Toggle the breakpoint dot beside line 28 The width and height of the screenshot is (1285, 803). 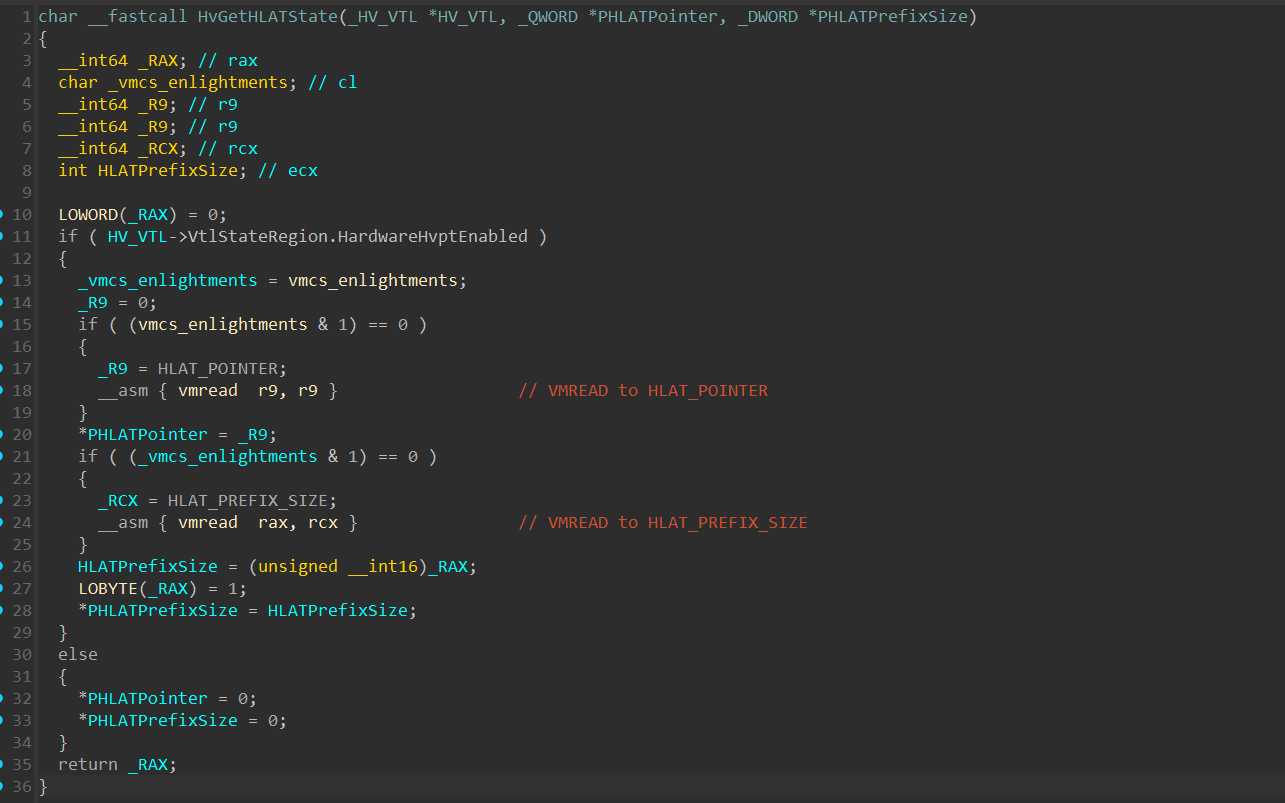[x=3, y=611]
